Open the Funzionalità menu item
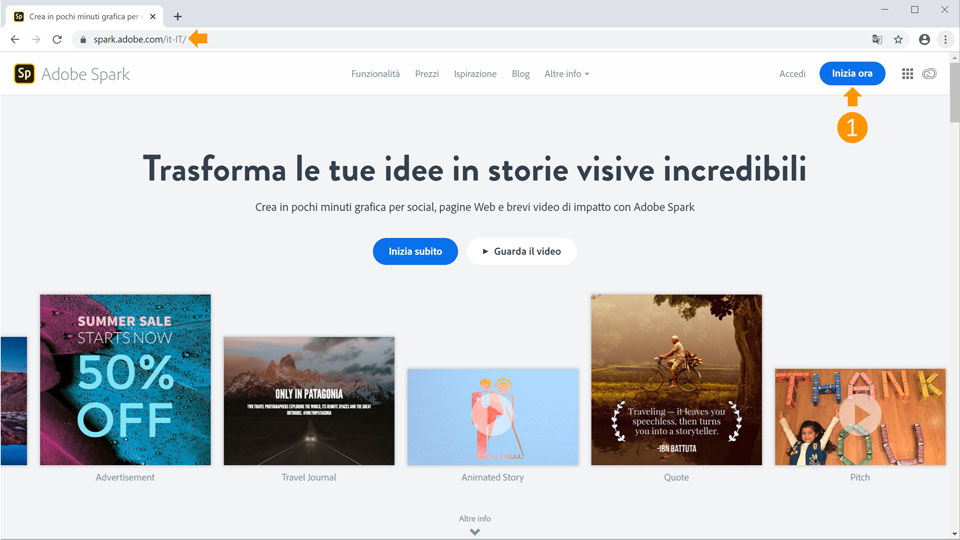 click(x=375, y=74)
